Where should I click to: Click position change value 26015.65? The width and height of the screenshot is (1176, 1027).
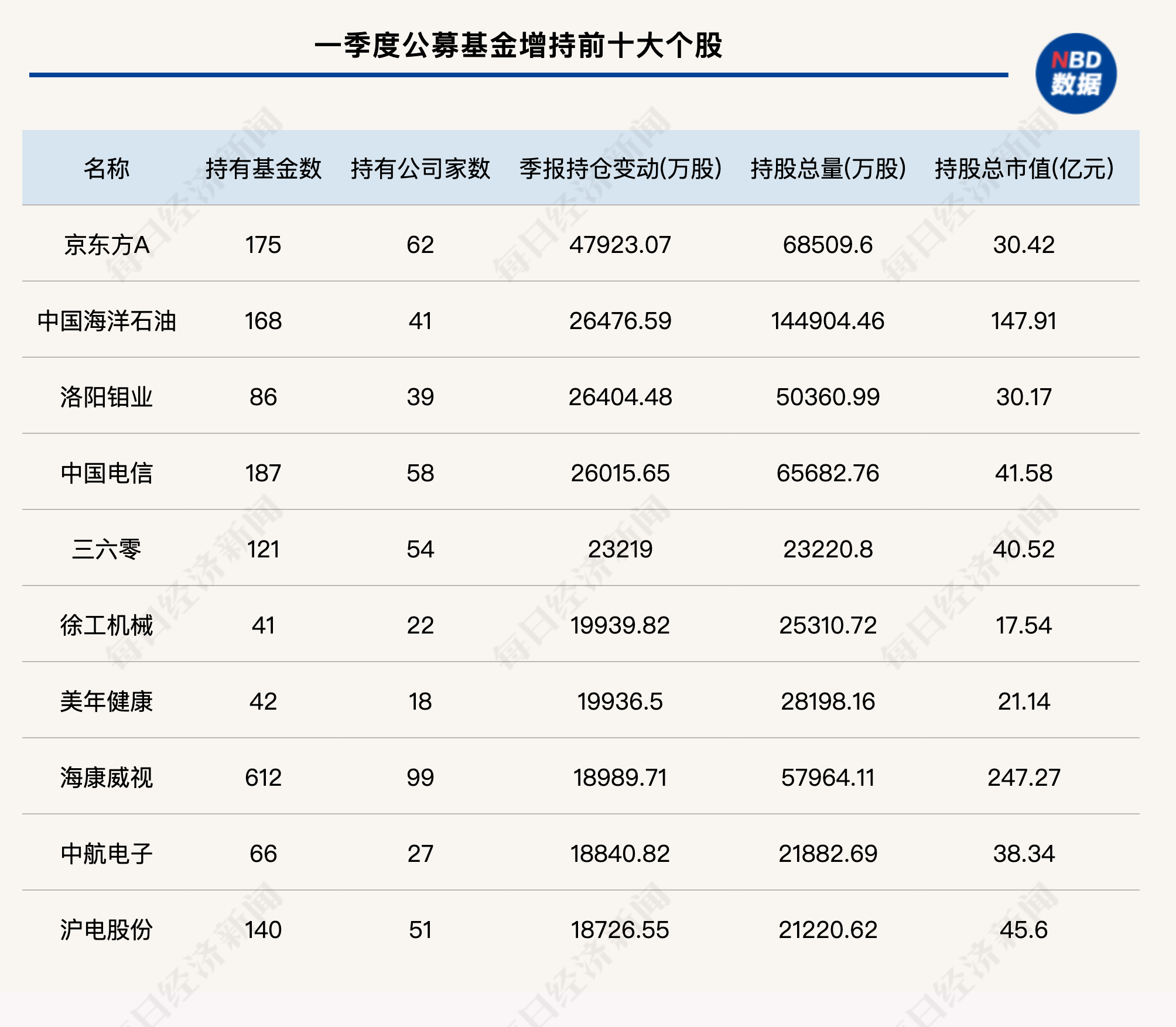pyautogui.click(x=620, y=473)
